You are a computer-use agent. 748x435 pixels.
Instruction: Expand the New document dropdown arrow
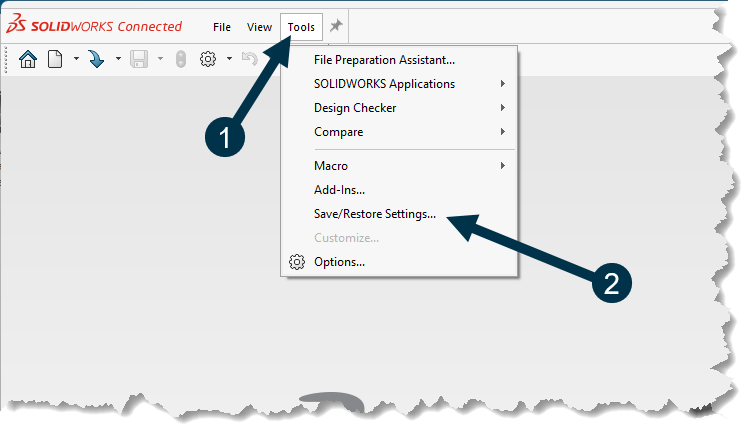76,59
